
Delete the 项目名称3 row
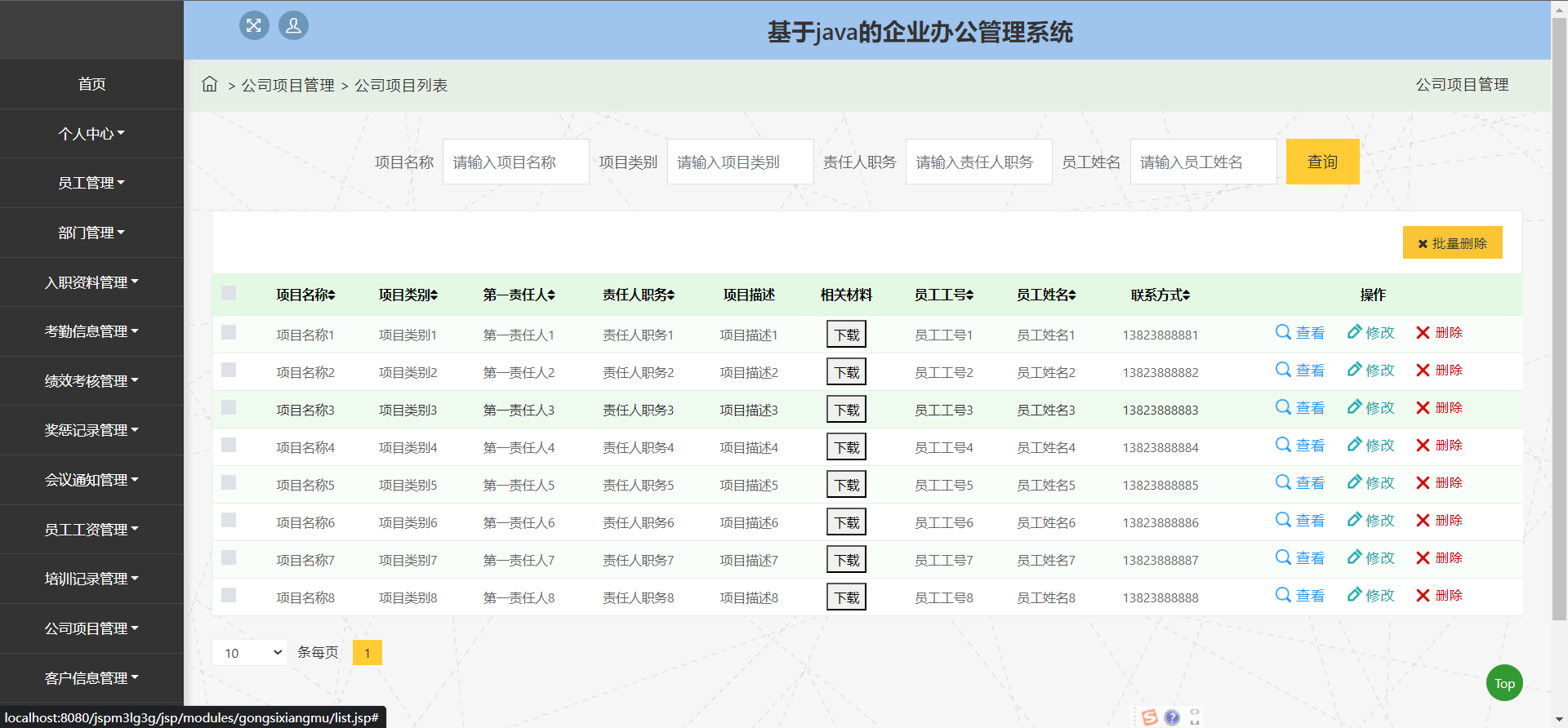coord(1439,407)
